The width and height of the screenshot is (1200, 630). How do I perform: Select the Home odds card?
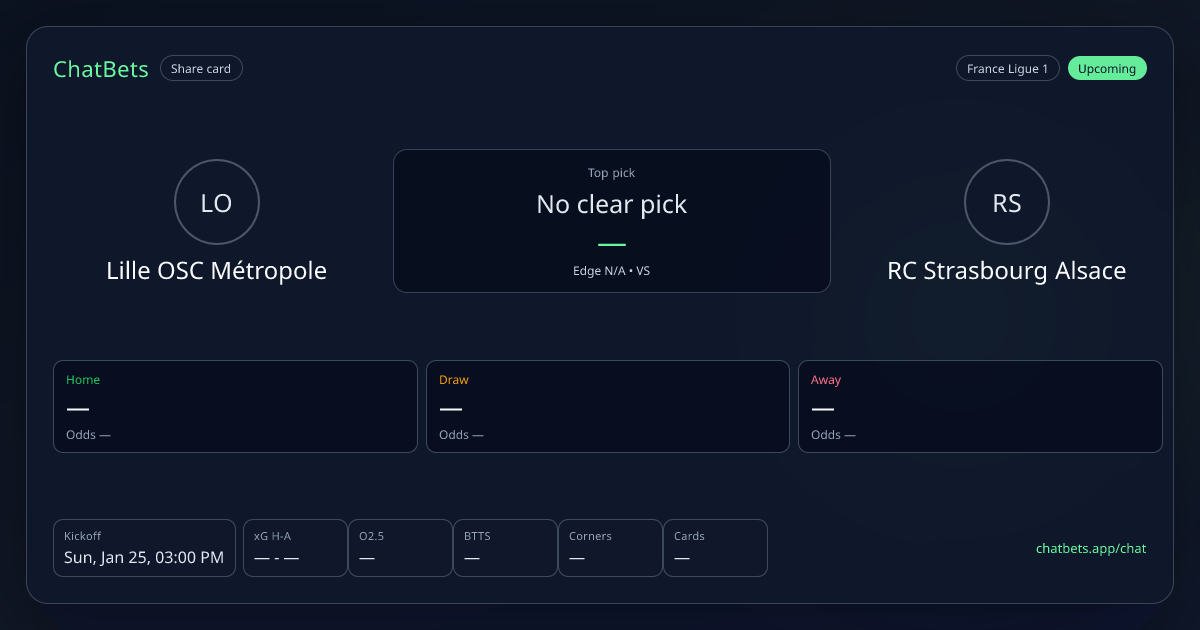click(x=235, y=406)
